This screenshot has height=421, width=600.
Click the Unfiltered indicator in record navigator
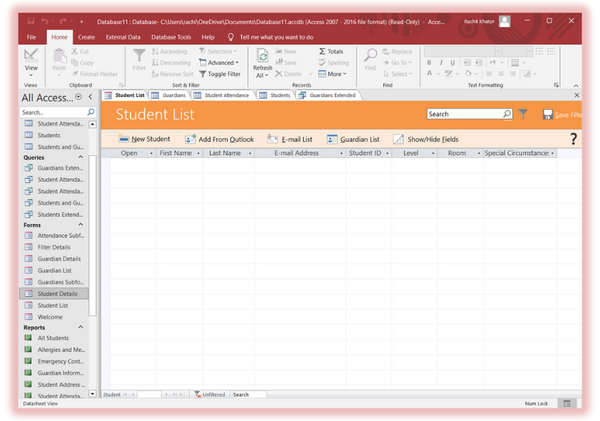tap(209, 395)
